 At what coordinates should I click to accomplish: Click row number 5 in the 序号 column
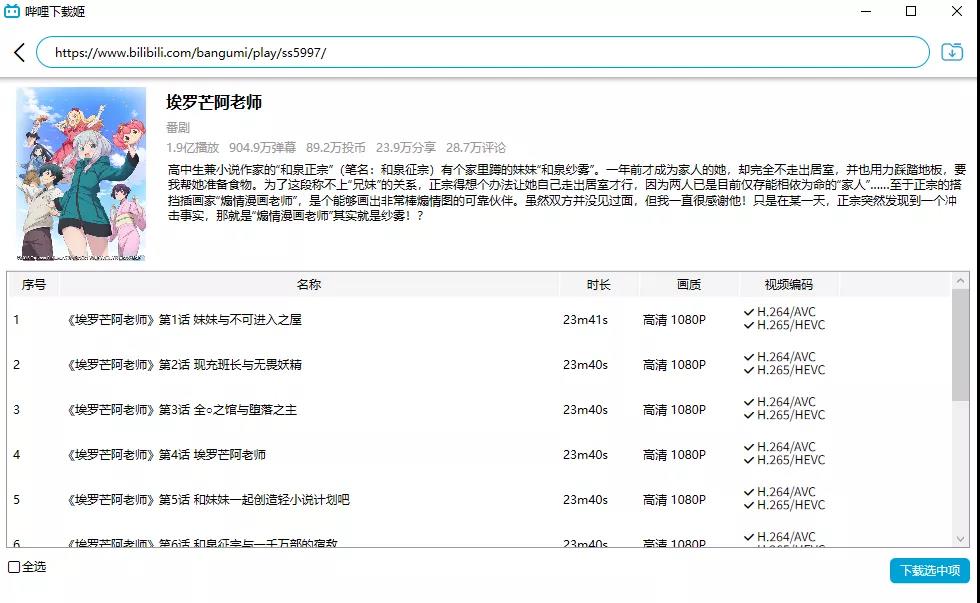[x=16, y=500]
